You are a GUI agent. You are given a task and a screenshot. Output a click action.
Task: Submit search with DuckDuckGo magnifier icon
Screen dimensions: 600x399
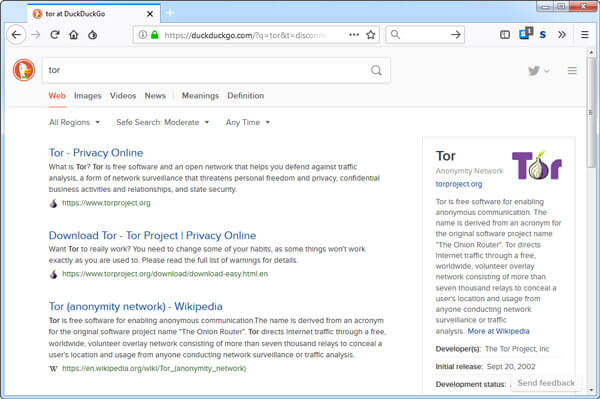376,70
